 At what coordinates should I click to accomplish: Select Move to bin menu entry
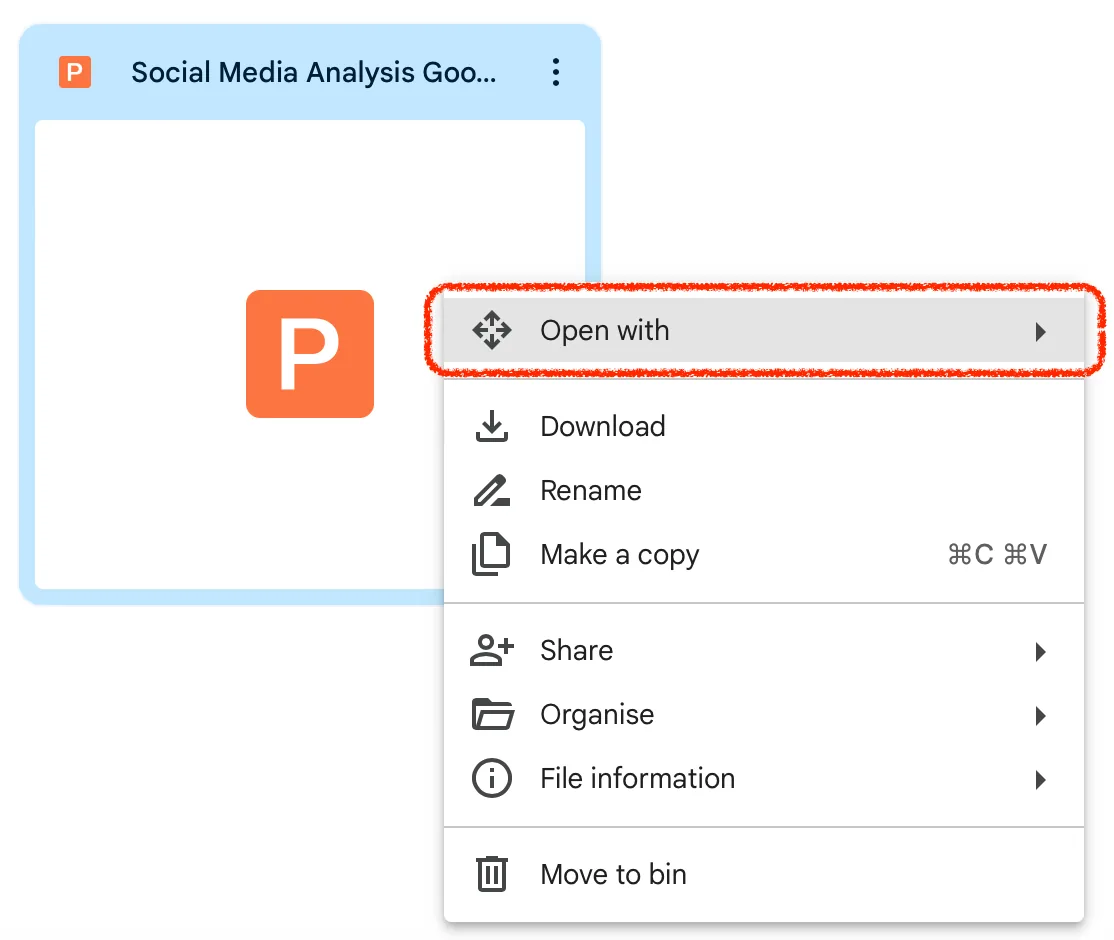[764, 874]
